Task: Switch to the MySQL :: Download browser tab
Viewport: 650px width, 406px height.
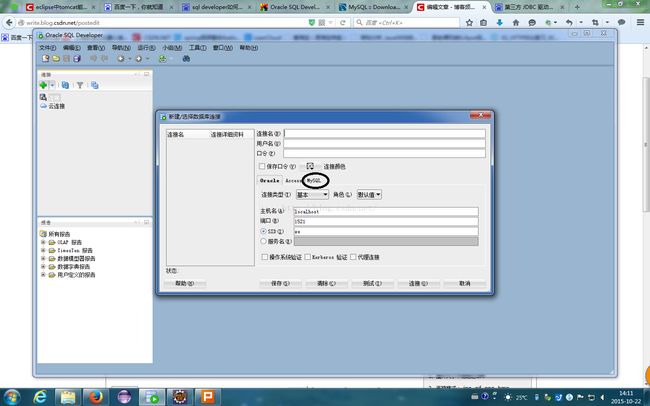Action: [374, 7]
